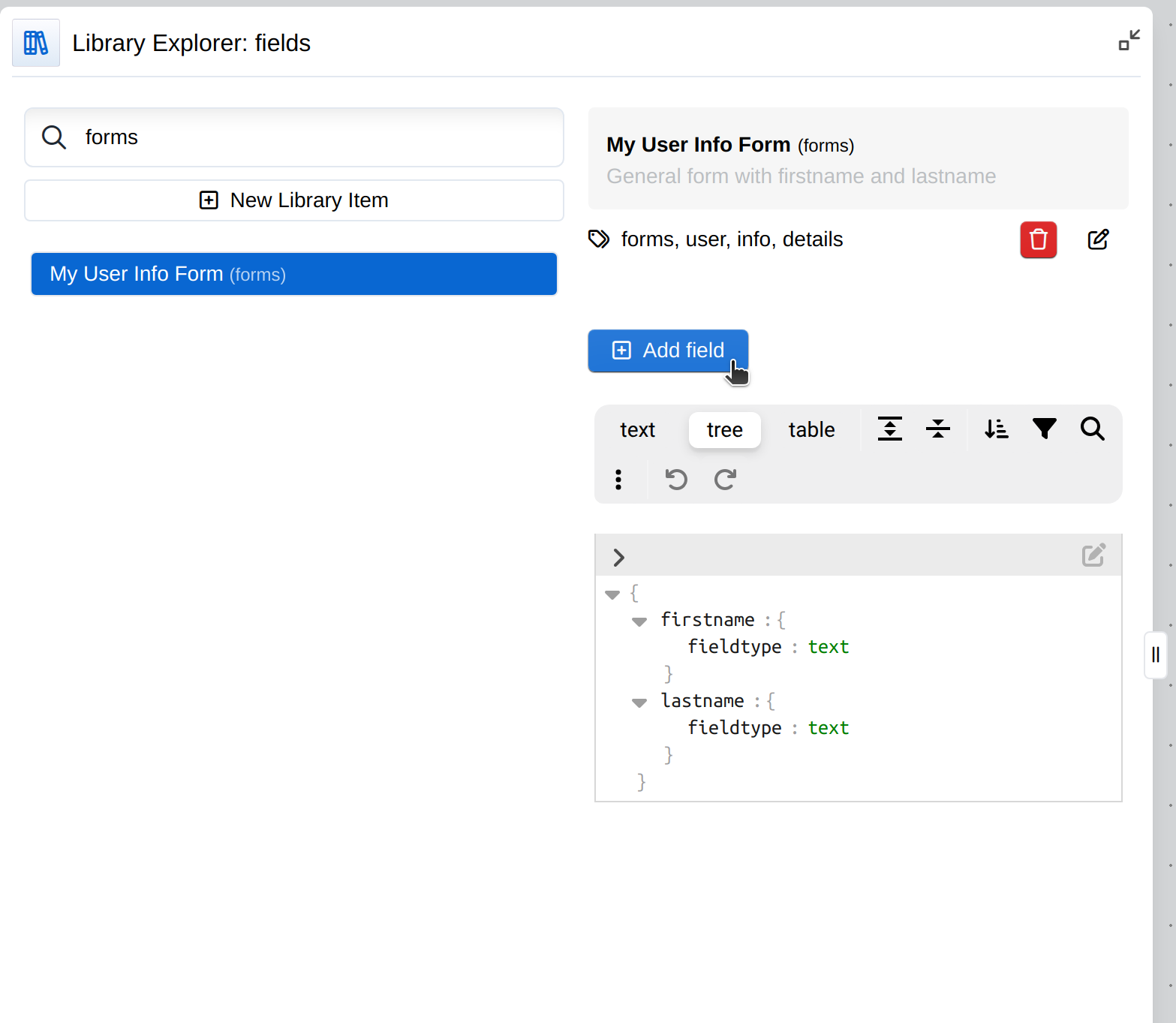Select My User Info Form list item
Image resolution: width=1176 pixels, height=1023 pixels.
[294, 274]
